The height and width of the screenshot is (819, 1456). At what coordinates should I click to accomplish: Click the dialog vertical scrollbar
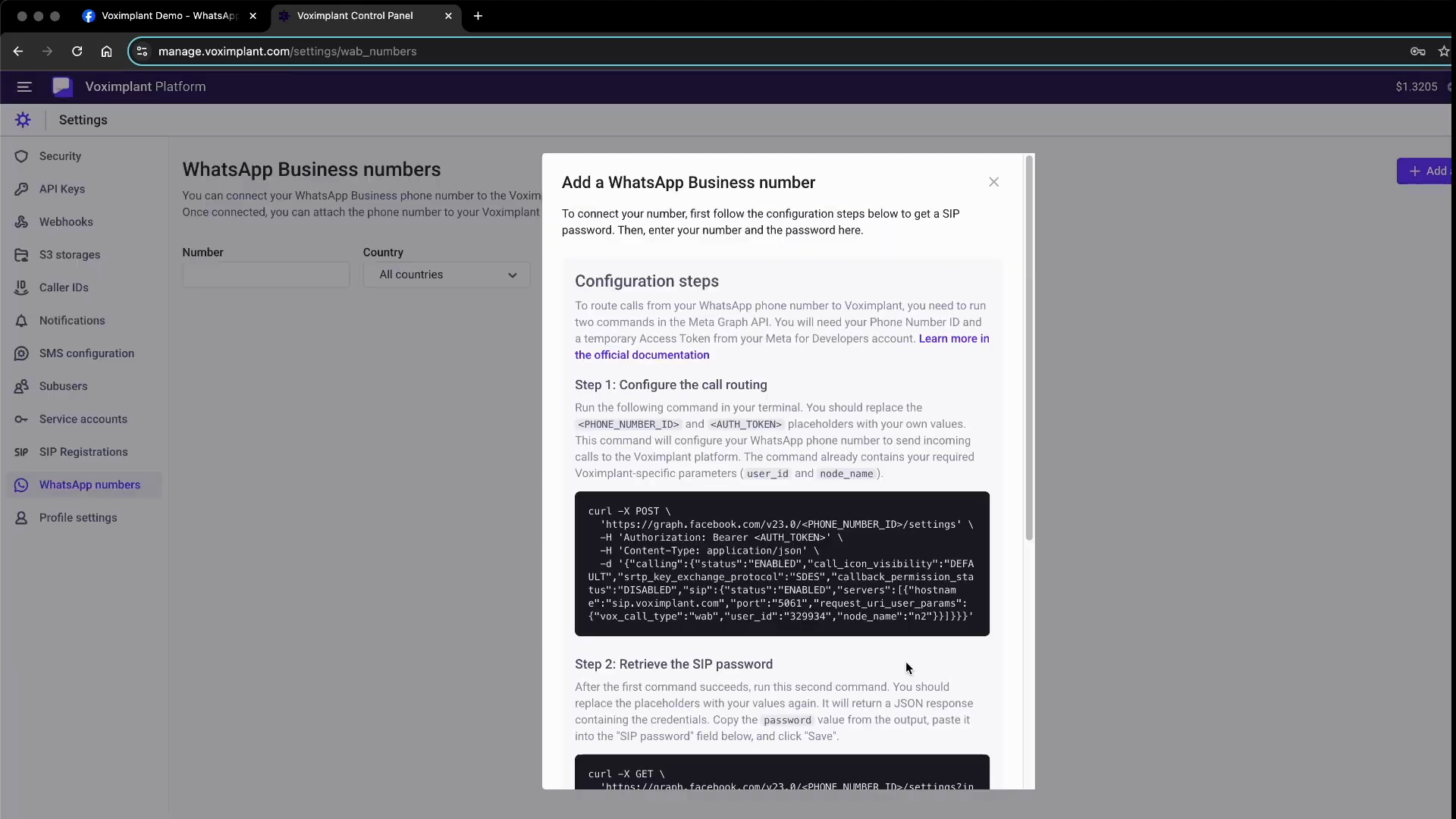1029,349
